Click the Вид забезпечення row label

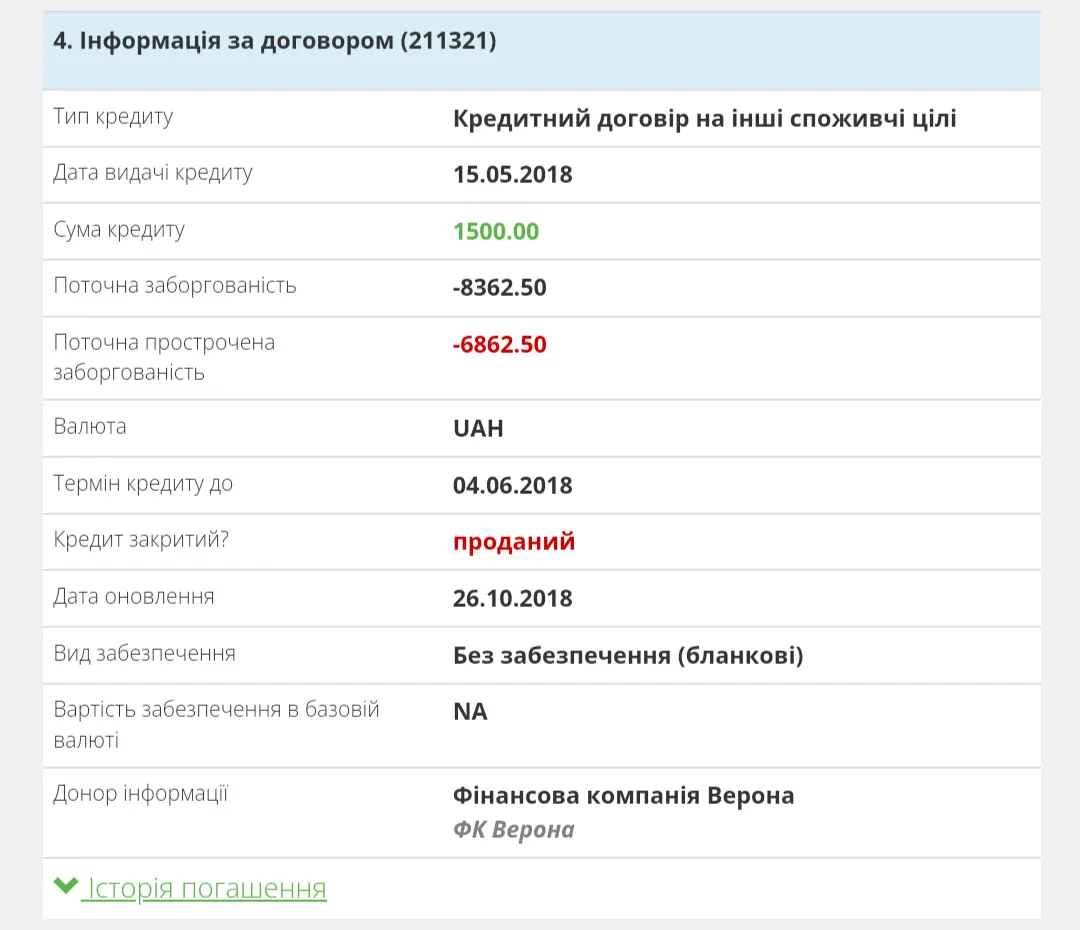tap(144, 654)
